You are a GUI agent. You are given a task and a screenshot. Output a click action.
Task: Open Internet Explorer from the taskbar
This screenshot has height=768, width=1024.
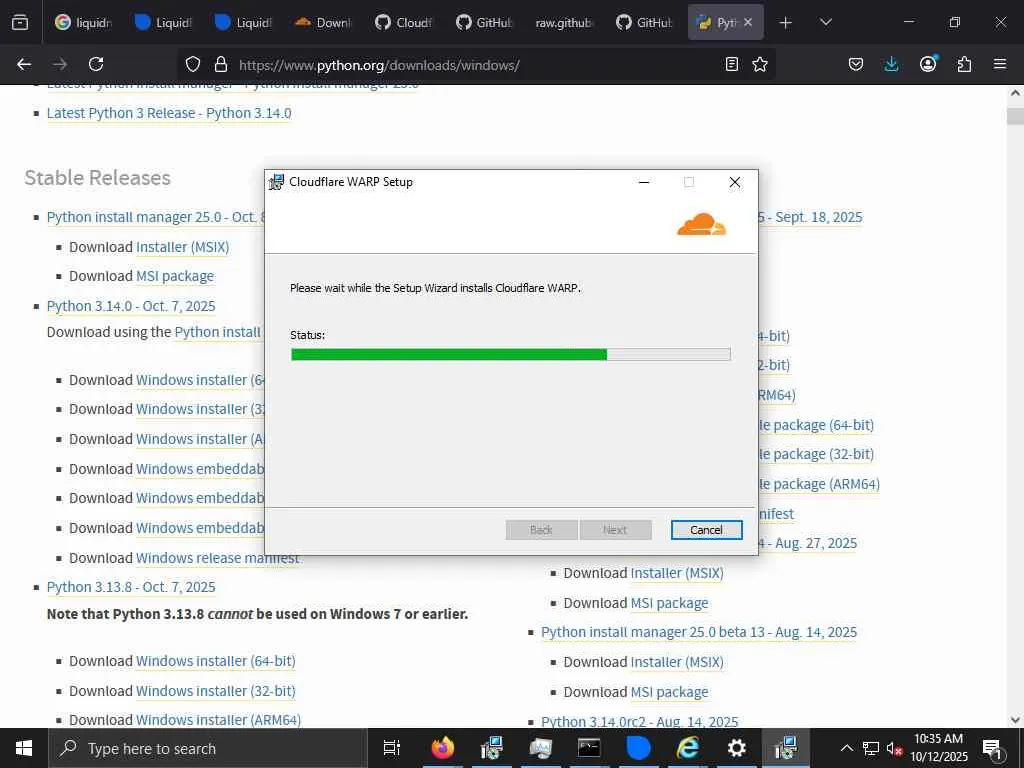click(688, 748)
